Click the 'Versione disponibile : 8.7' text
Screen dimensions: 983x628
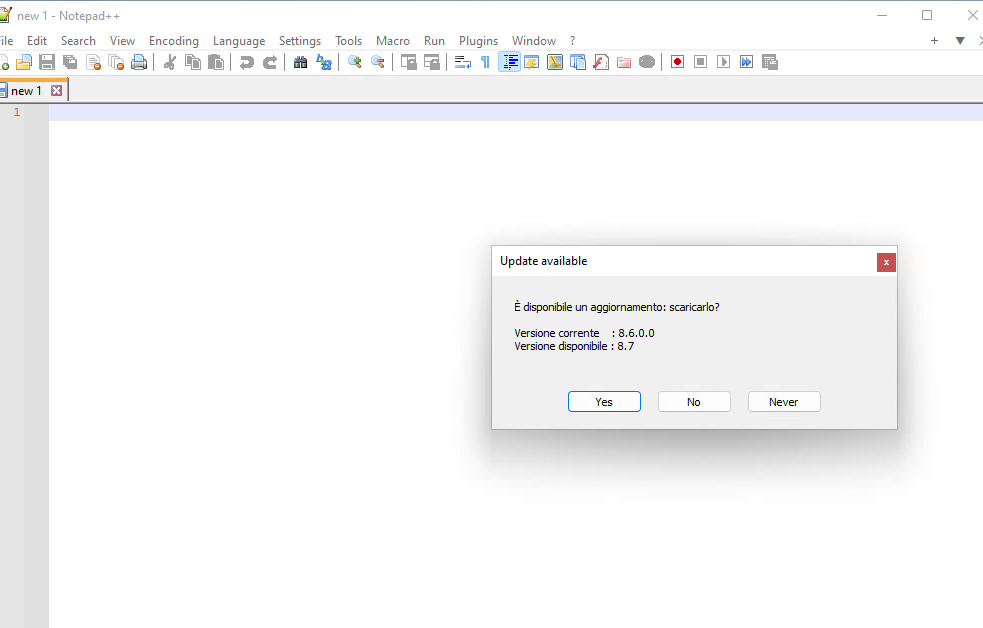point(574,346)
